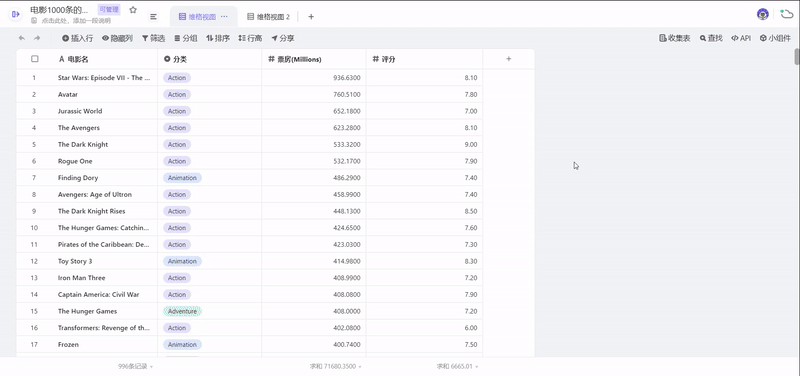The height and width of the screenshot is (376, 800).
Task: Click the vertical scrollbar thumb on the right
Action: point(796,56)
